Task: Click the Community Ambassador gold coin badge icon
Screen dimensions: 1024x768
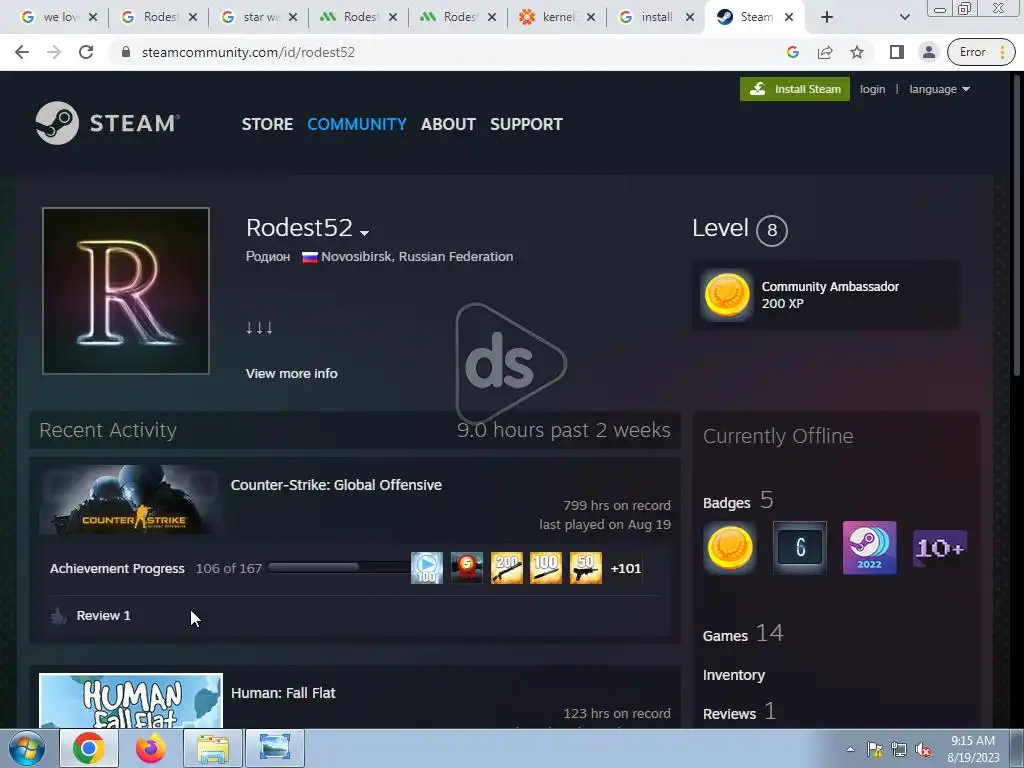Action: [727, 295]
